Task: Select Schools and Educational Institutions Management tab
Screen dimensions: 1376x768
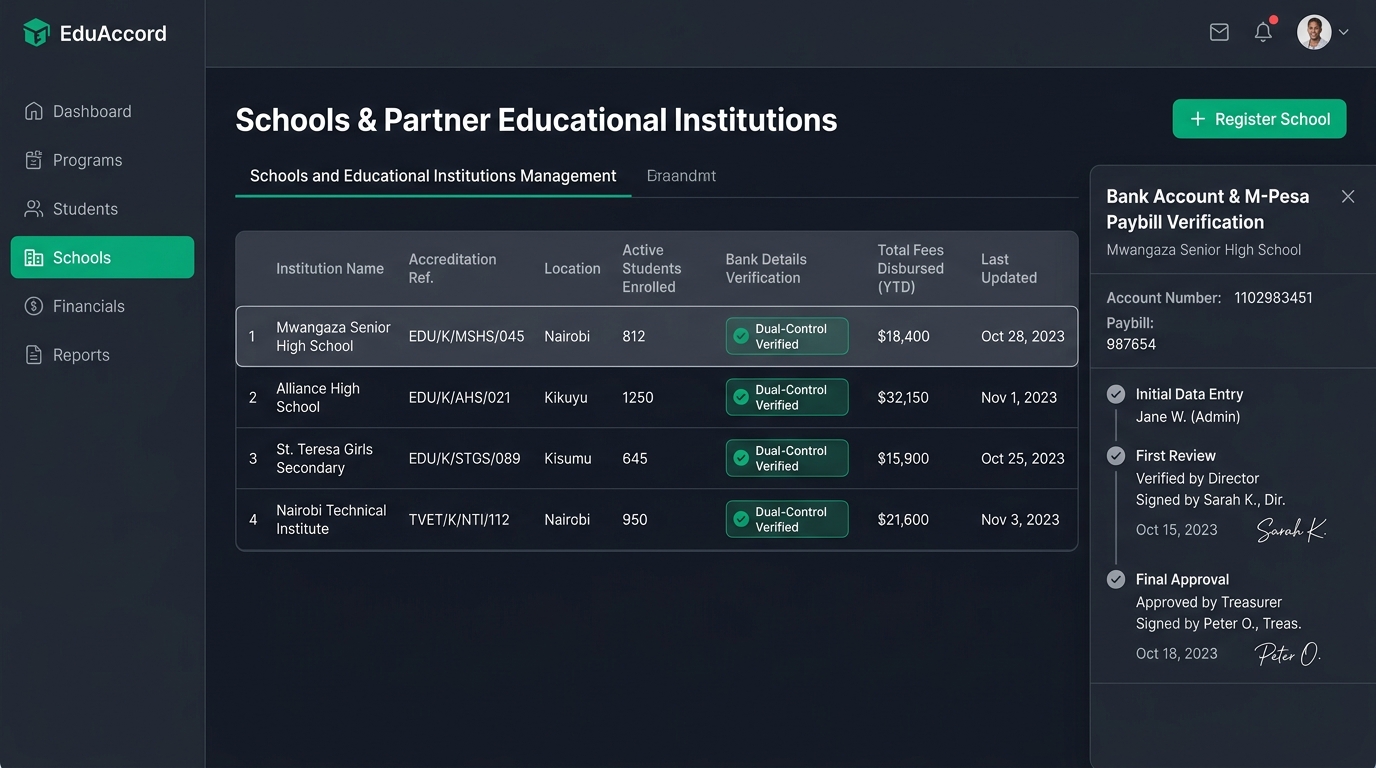Action: (x=433, y=176)
